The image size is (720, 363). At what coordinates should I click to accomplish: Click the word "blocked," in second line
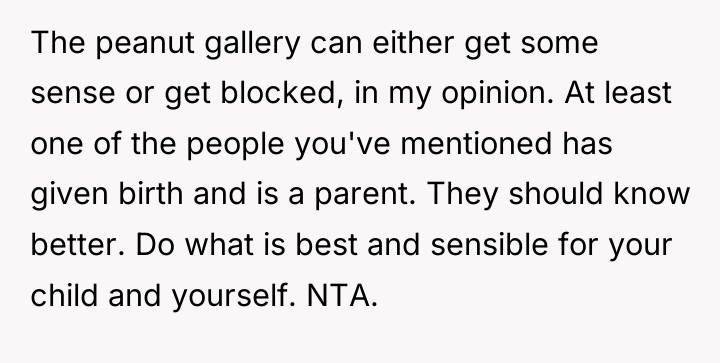[281, 93]
